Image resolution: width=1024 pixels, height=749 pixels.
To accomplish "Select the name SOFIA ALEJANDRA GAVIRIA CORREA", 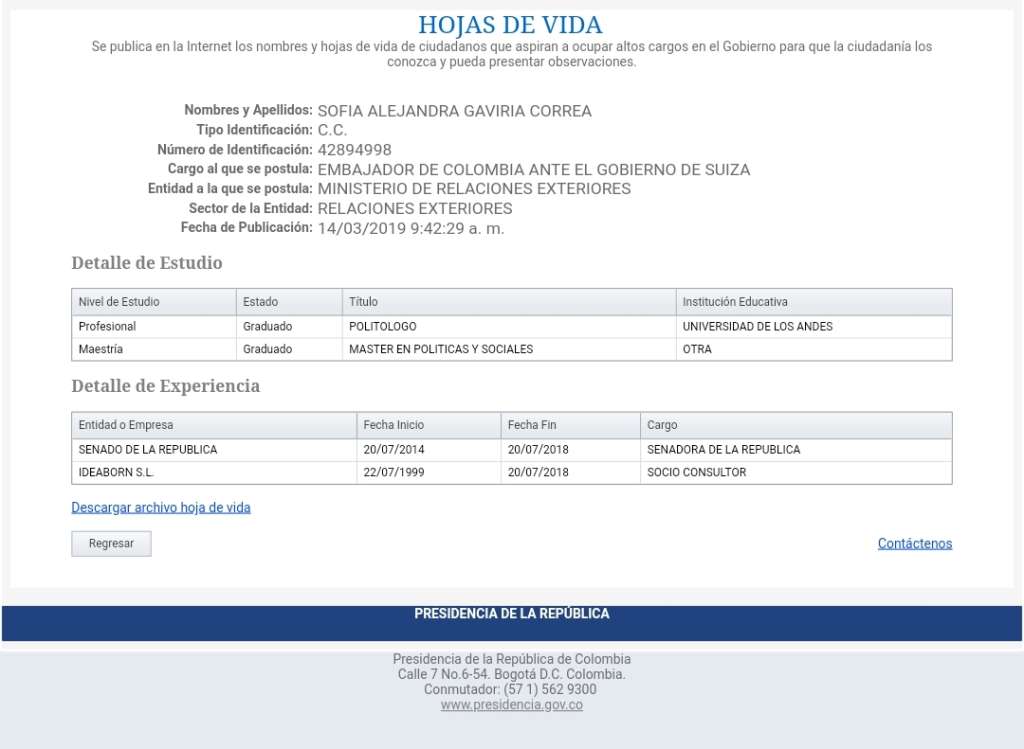I will [455, 111].
